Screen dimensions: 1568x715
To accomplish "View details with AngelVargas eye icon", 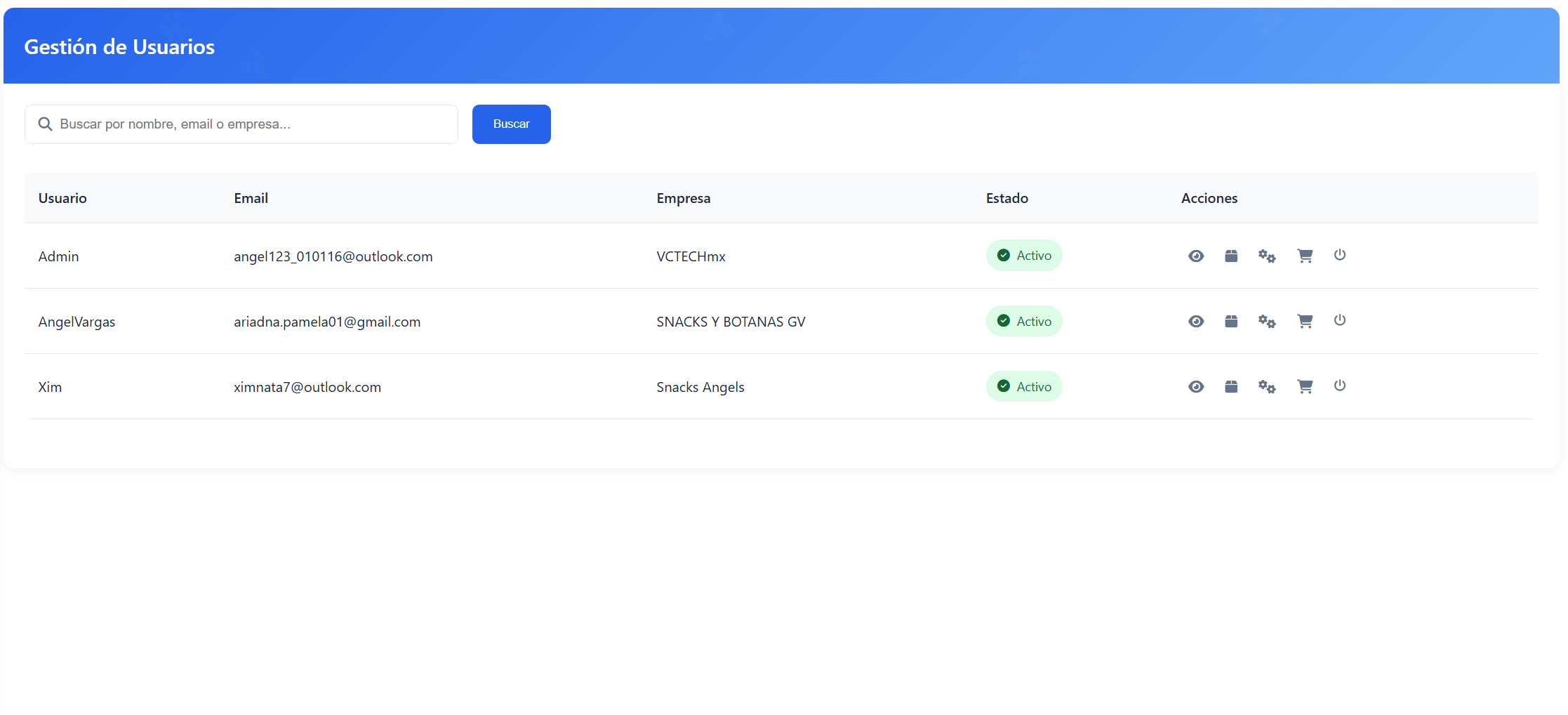I will [1196, 322].
